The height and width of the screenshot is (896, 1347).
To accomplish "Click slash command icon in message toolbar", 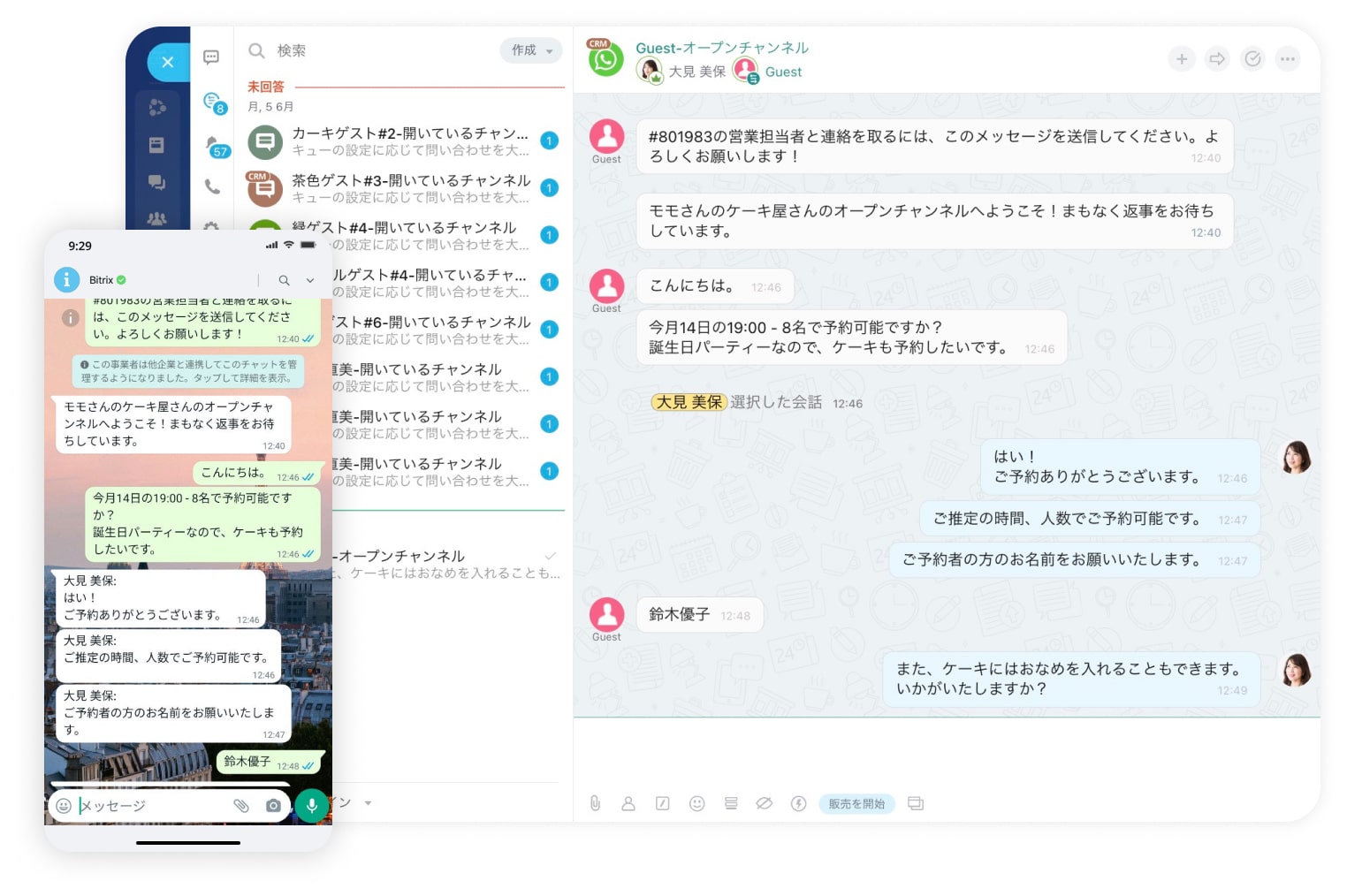I will coord(663,803).
